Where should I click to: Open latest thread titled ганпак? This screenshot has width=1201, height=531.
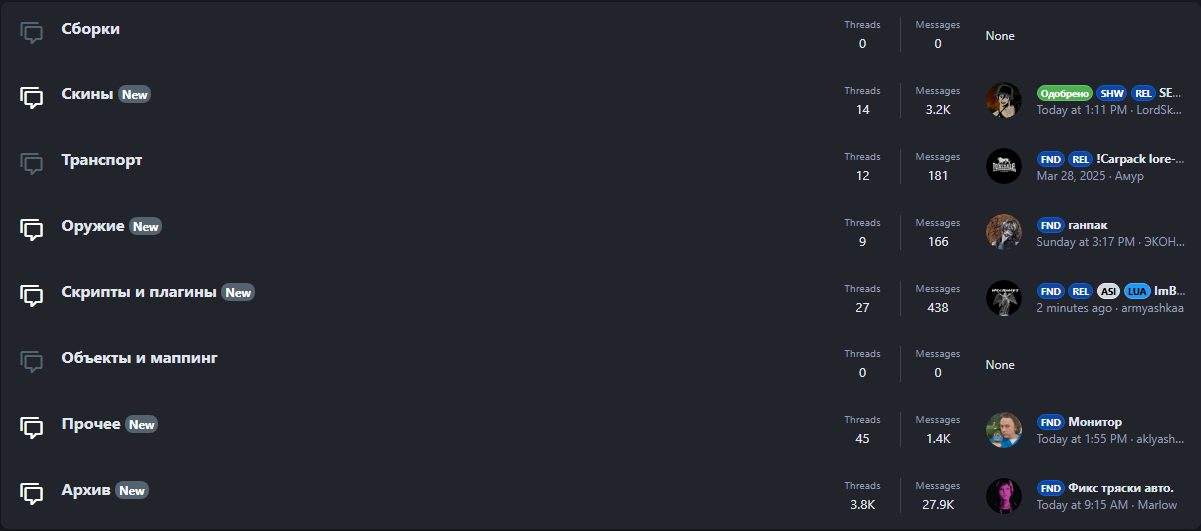(1088, 225)
